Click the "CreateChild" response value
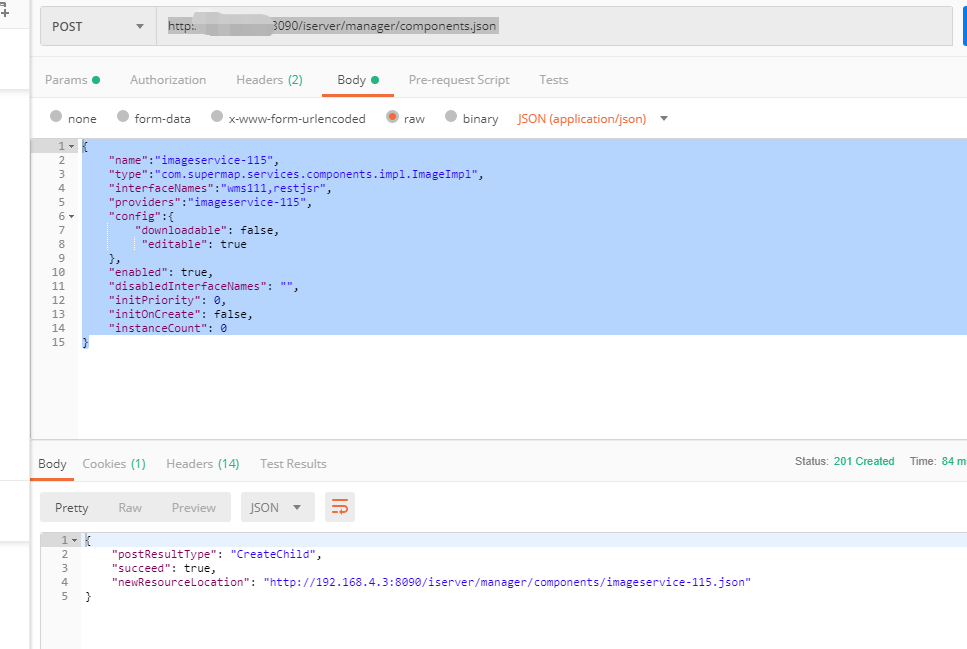Image resolution: width=967 pixels, height=649 pixels. coord(273,554)
